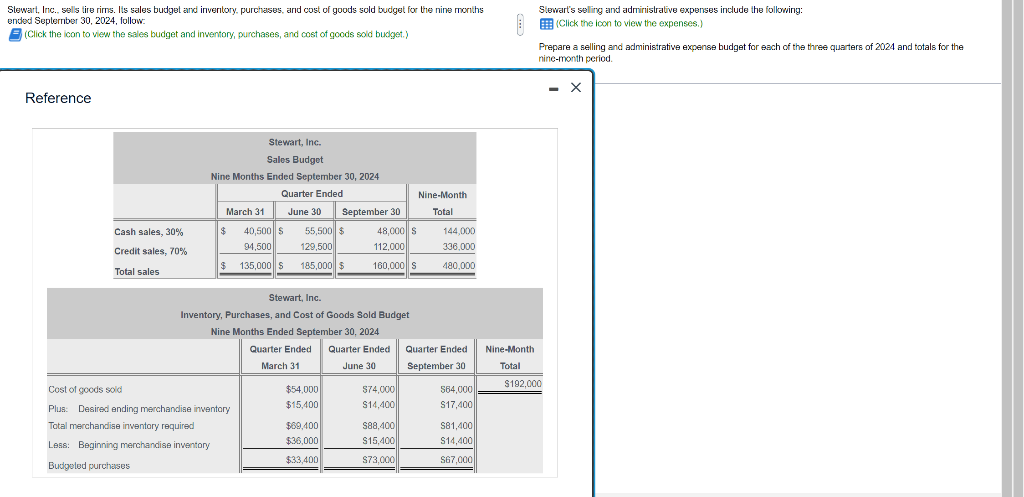Image resolution: width=1024 pixels, height=497 pixels.
Task: Select the Beginning merchandise inventory label
Action: point(144,445)
